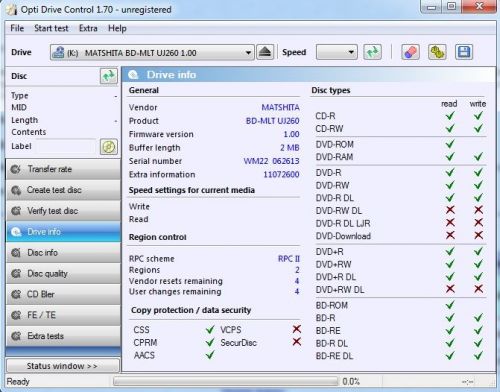
Task: Open the Extra menu
Action: [x=88, y=28]
